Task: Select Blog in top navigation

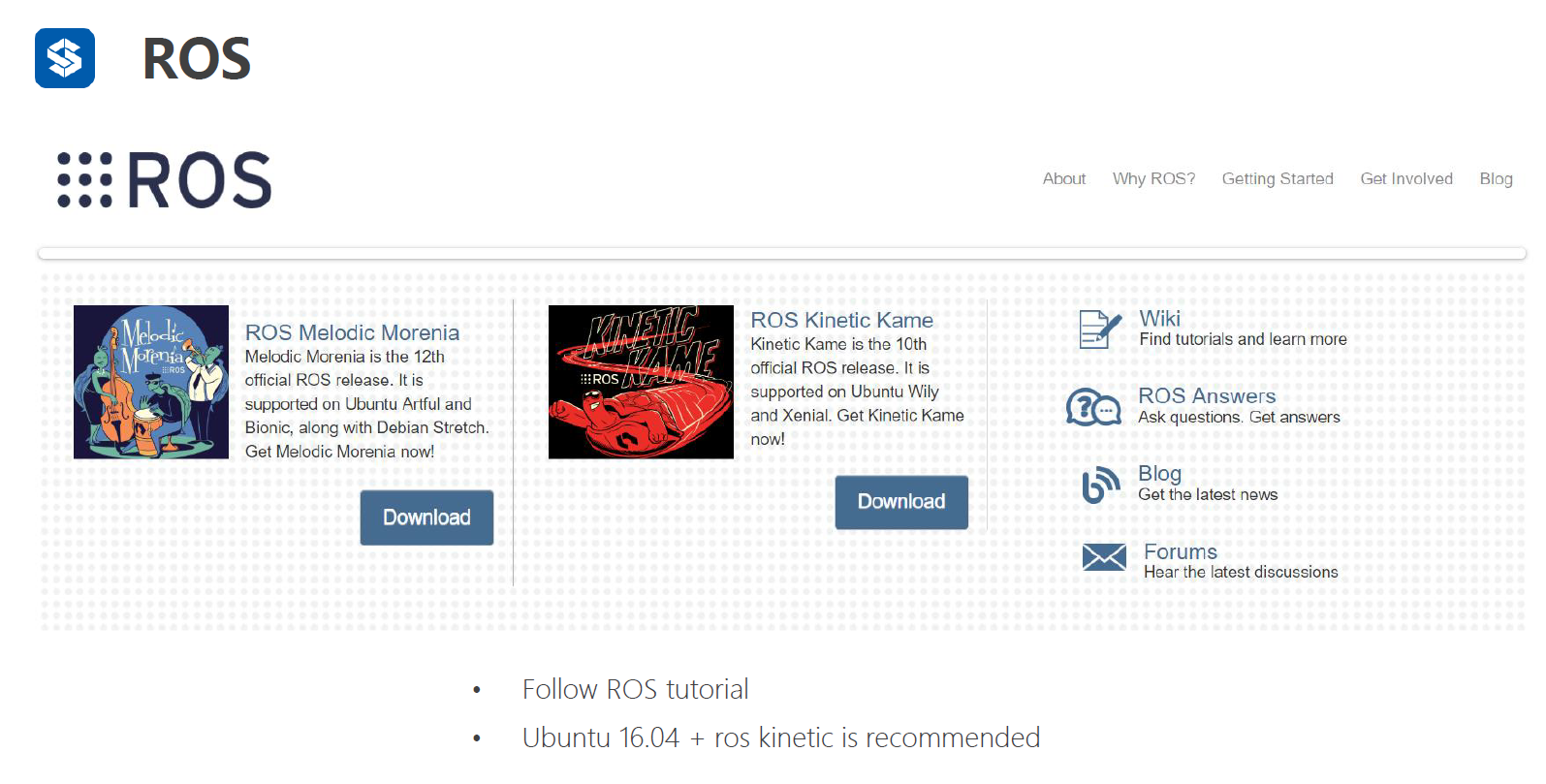Action: (1496, 178)
